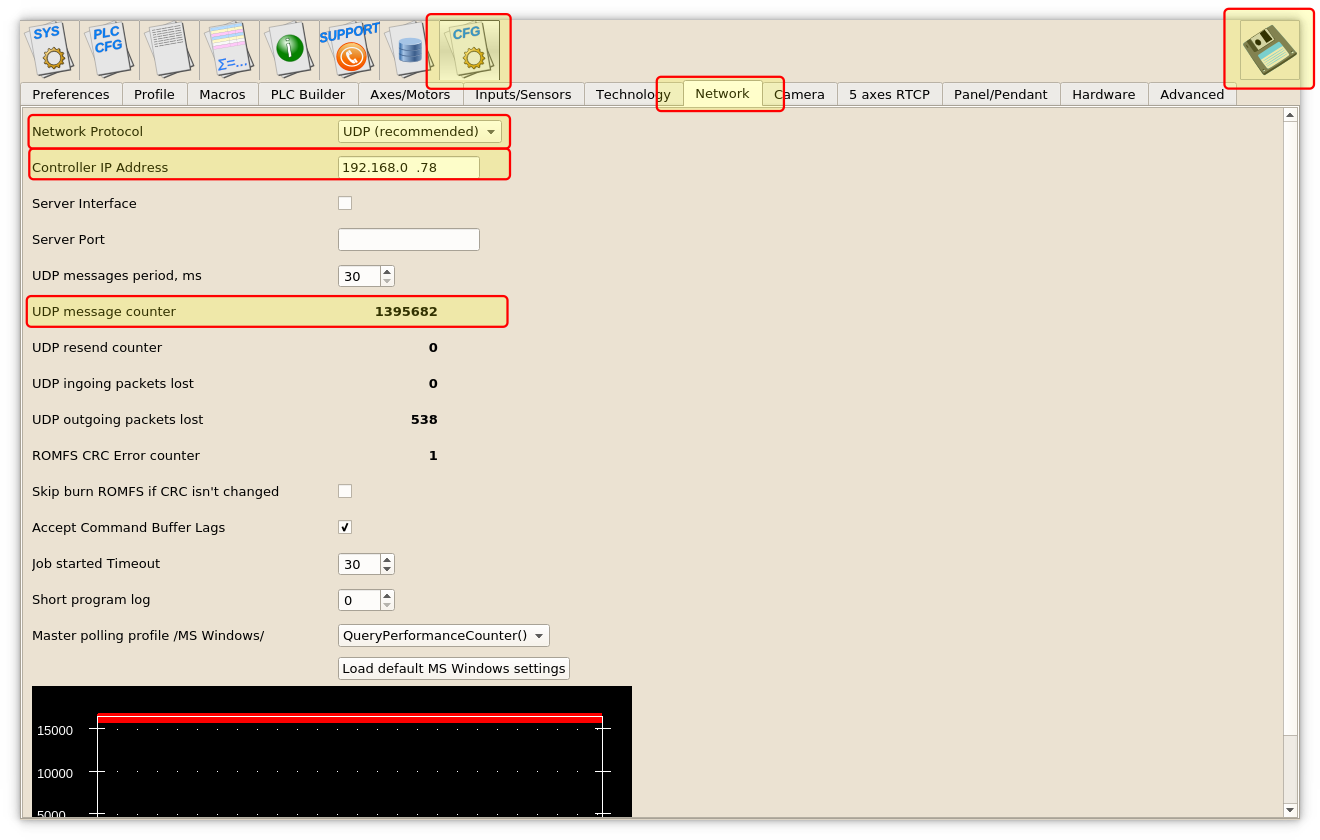Save settings with the floppy disk icon
The image size is (1320, 840).
(x=1269, y=49)
